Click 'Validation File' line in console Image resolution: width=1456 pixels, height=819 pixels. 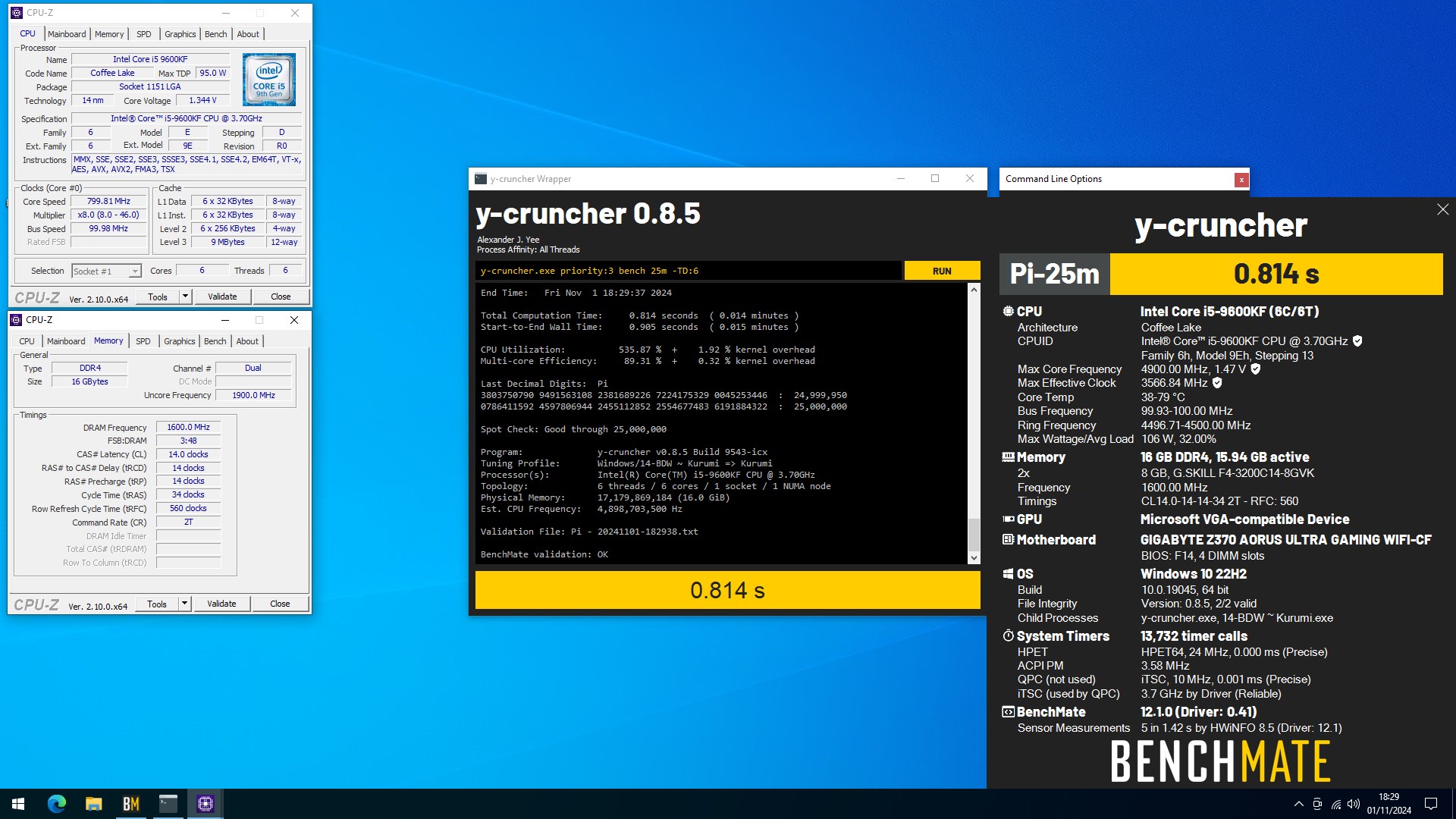point(589,532)
